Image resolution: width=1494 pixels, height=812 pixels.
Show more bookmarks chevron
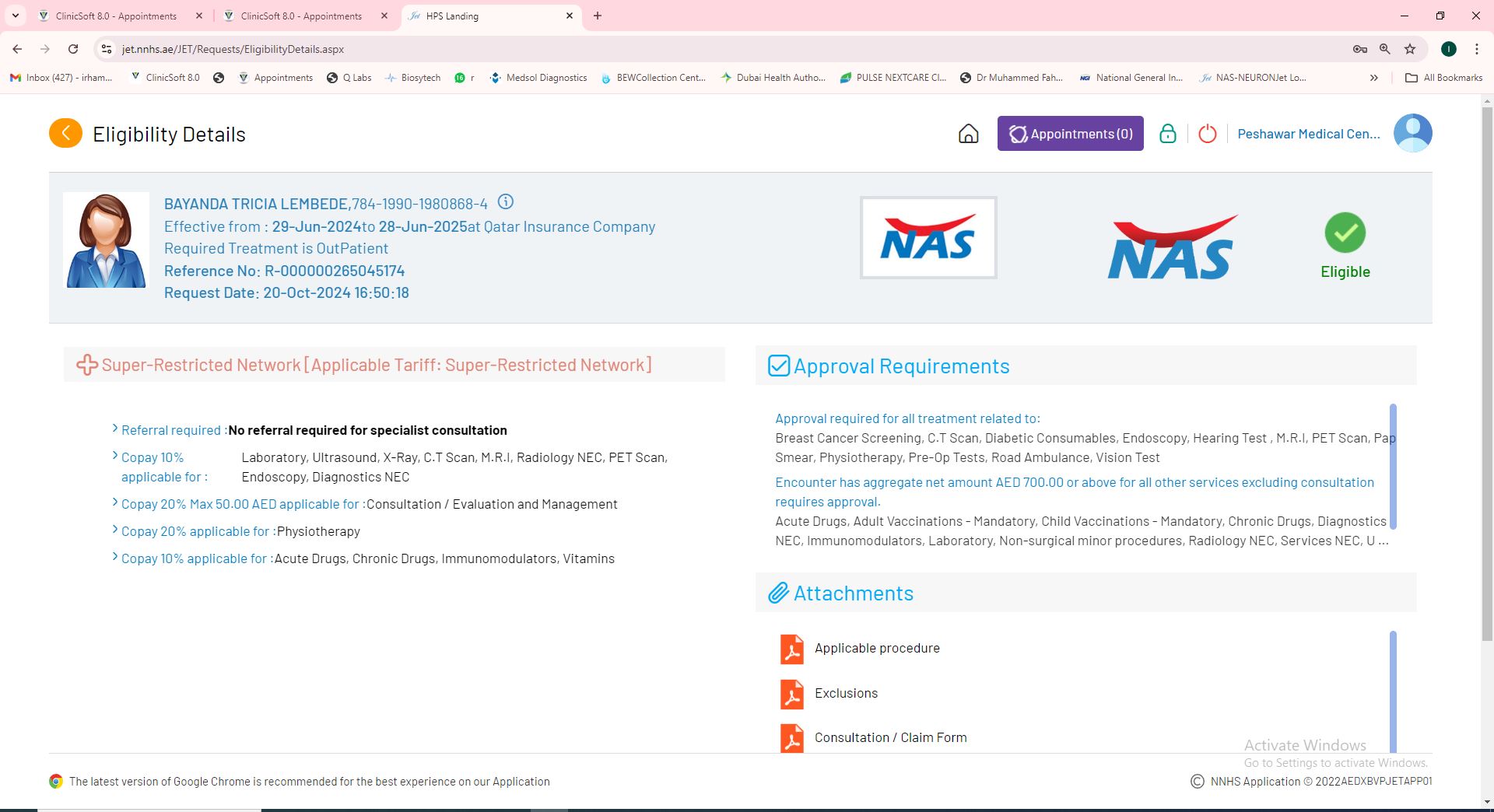1374,78
